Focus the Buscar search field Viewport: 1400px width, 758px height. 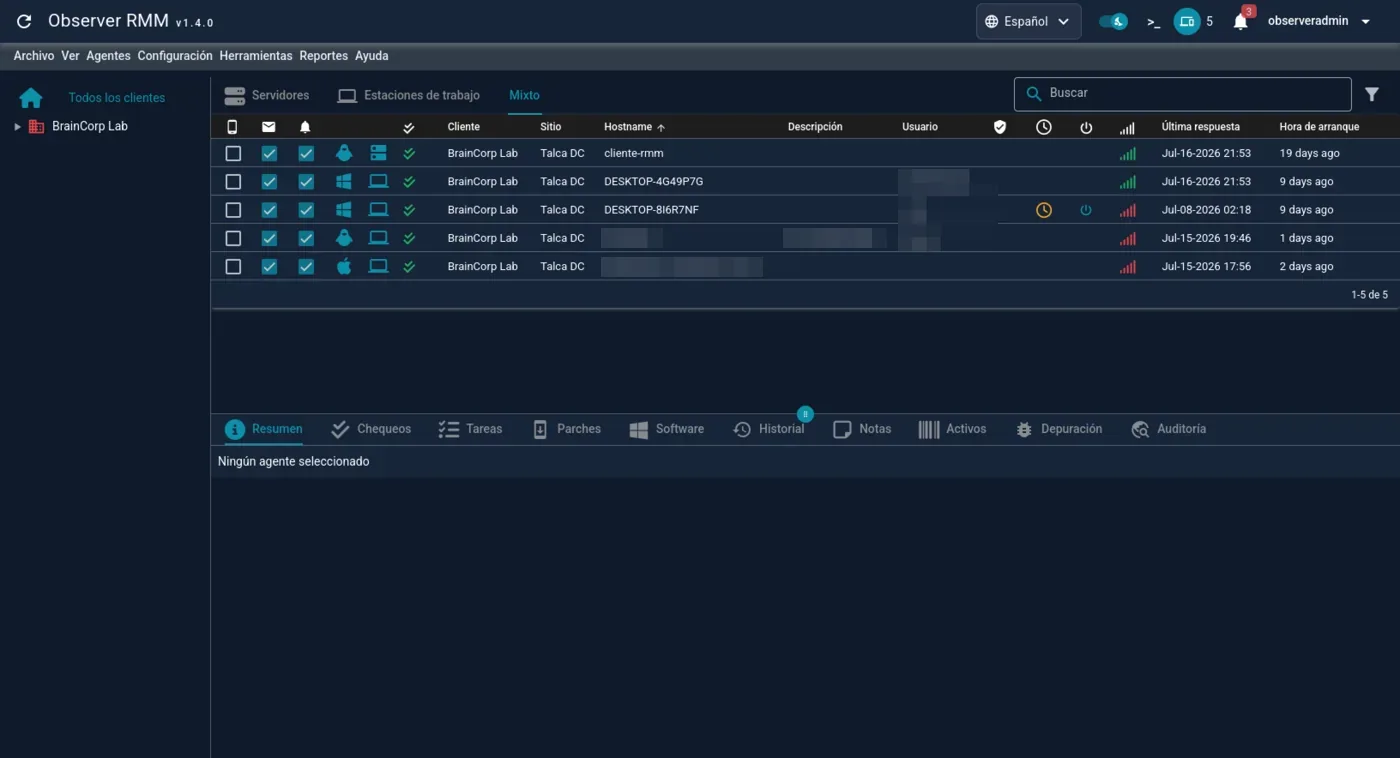click(1183, 94)
